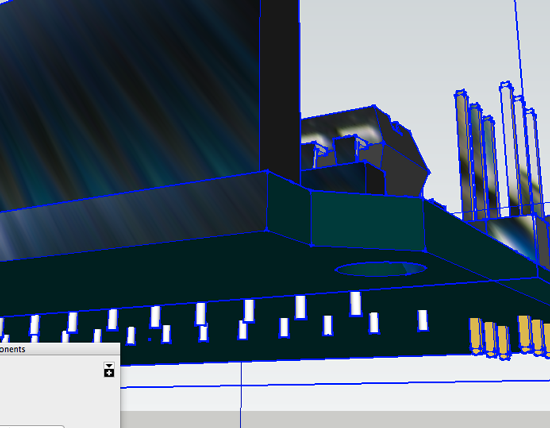
Task: Open the Components panel details menu arrow
Action: (109, 370)
